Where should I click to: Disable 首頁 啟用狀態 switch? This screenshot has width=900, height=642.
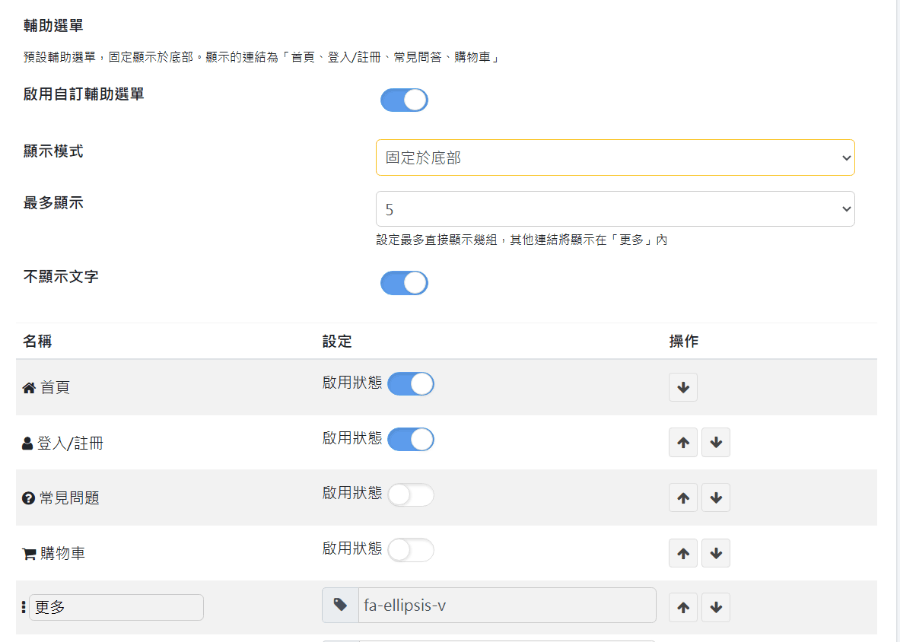pyautogui.click(x=410, y=384)
